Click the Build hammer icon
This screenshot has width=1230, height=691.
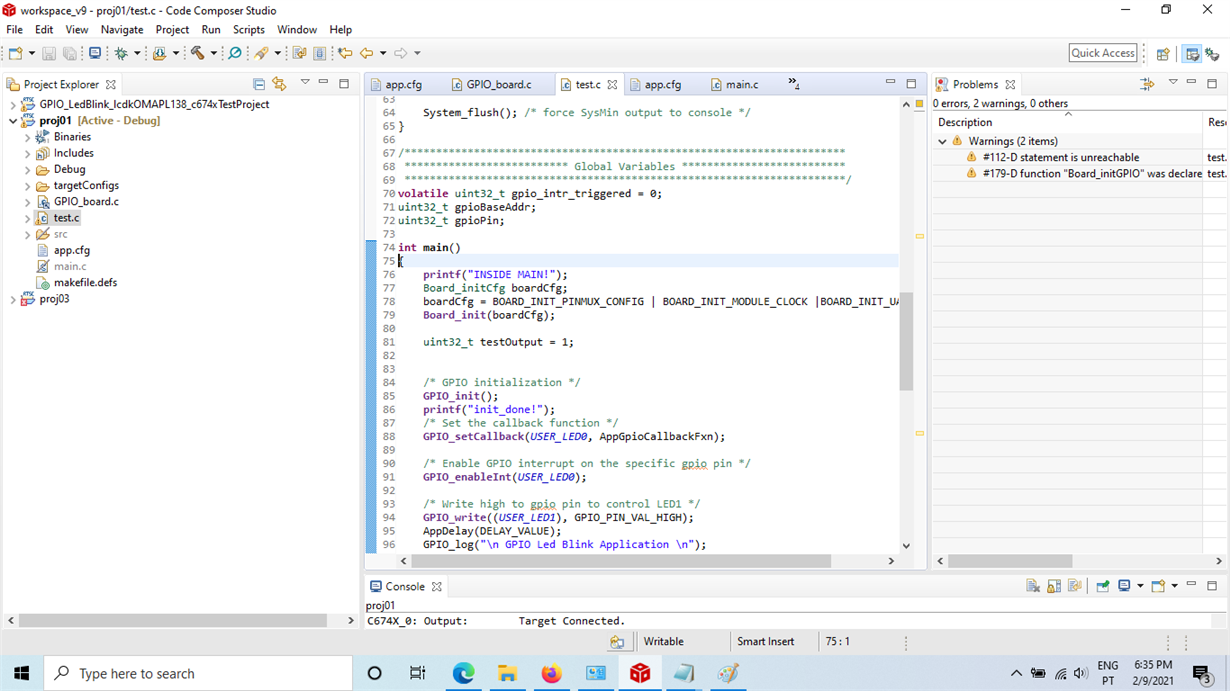pos(197,53)
